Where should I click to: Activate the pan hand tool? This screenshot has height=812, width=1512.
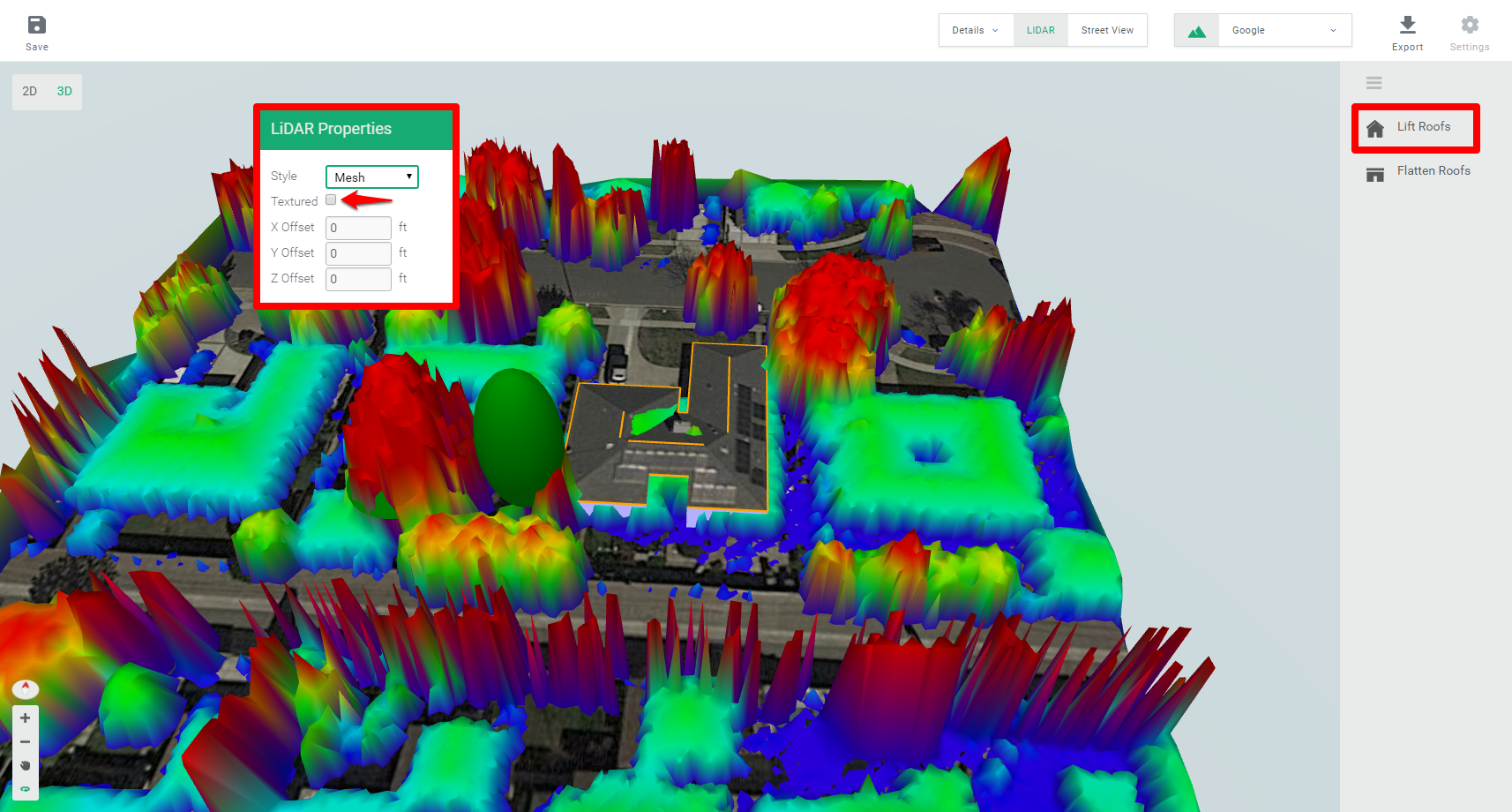(x=26, y=765)
